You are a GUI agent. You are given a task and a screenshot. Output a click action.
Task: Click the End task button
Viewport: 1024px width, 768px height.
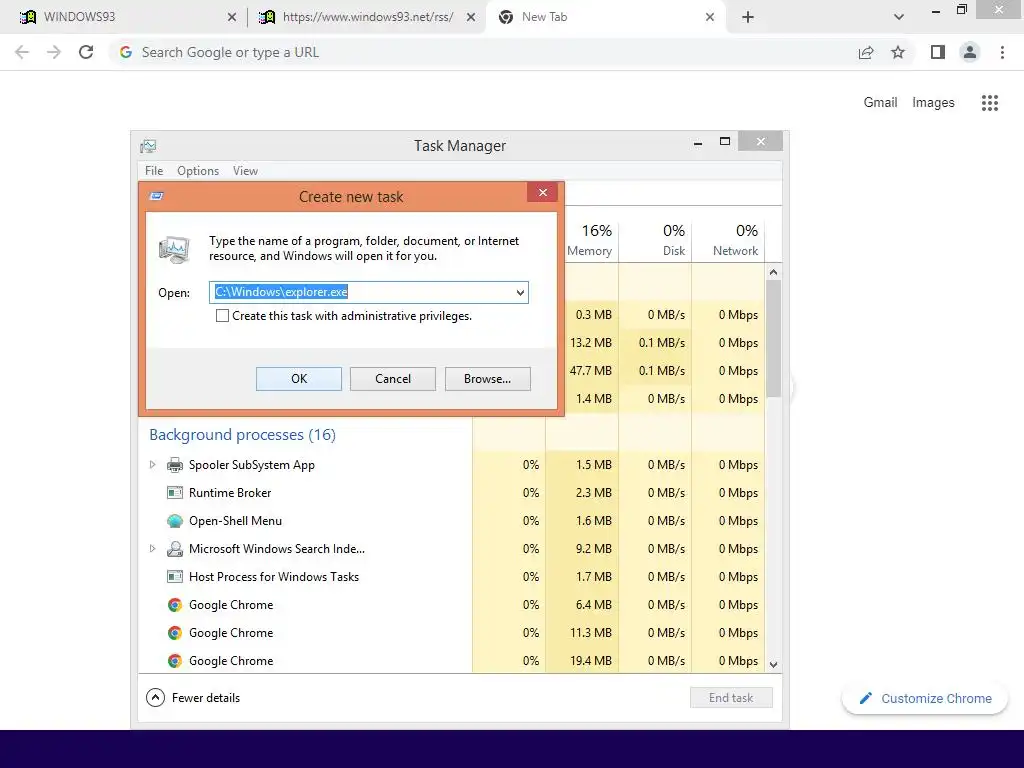click(x=731, y=697)
